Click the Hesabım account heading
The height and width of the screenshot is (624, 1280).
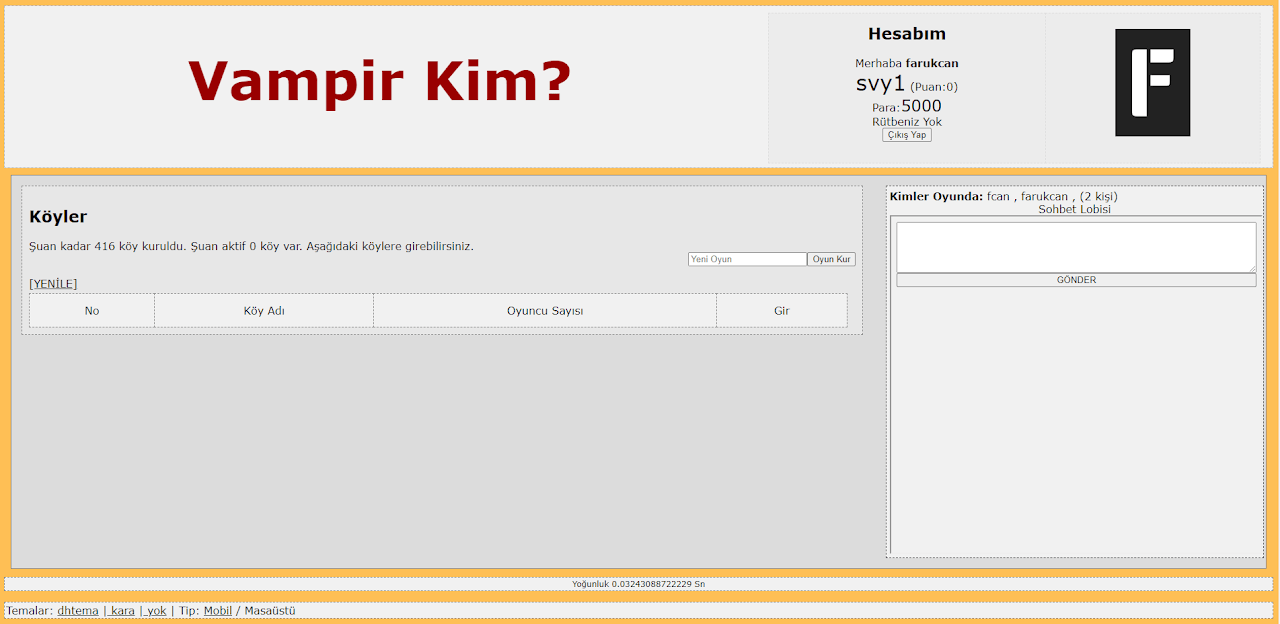coord(906,35)
